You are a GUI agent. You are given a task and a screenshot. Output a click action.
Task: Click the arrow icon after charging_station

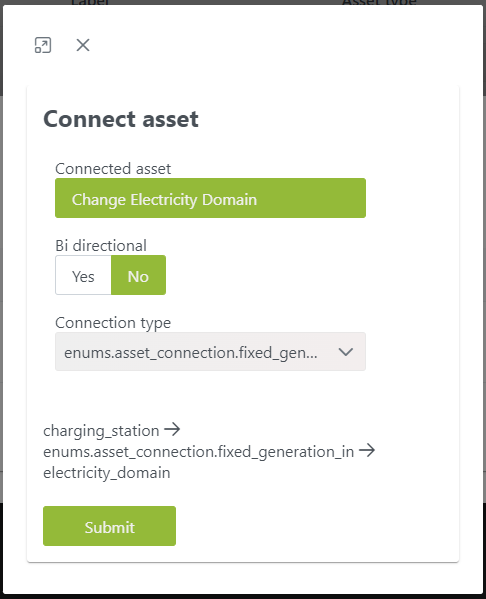[172, 429]
